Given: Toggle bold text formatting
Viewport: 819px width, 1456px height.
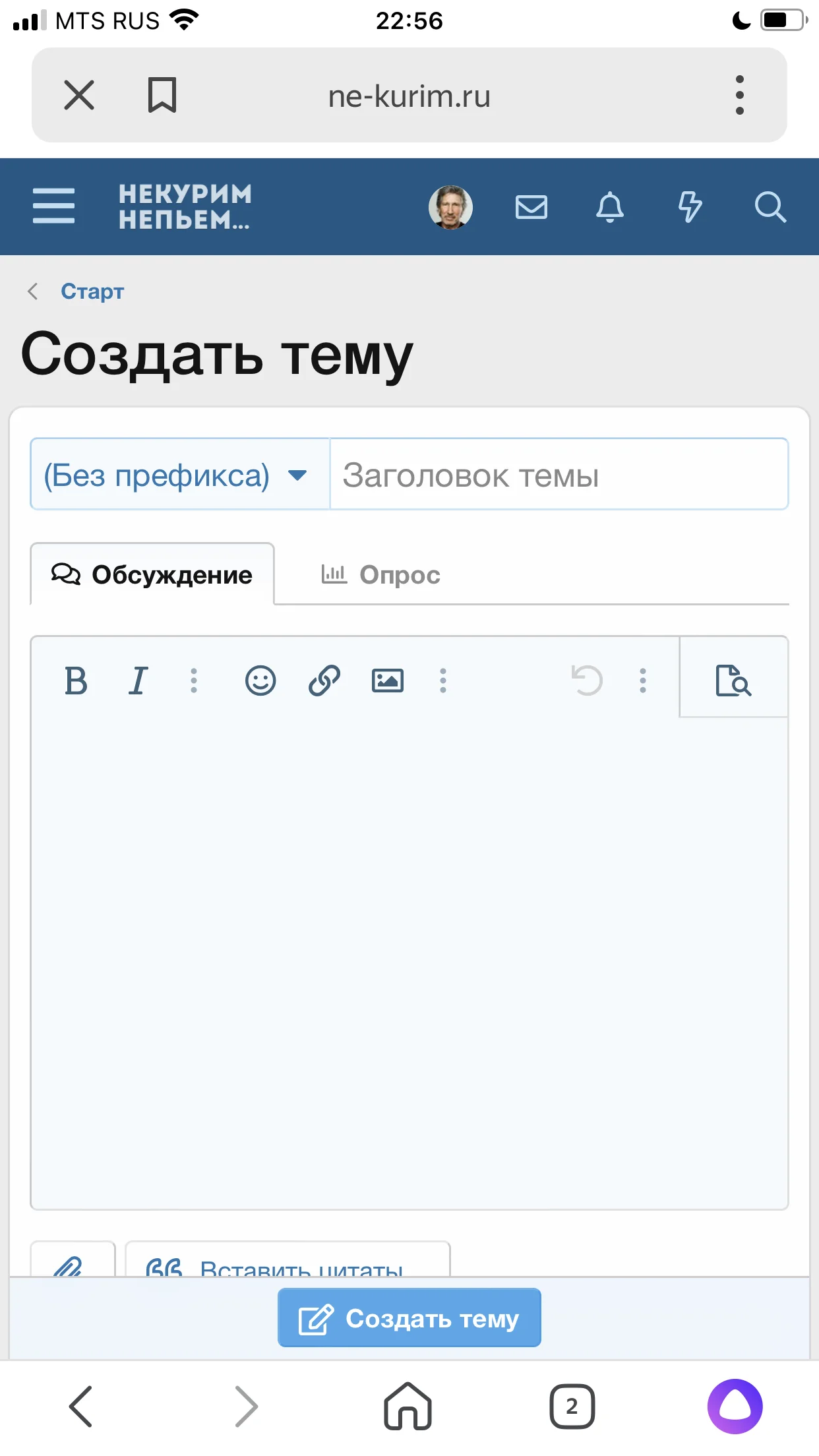Looking at the screenshot, I should click(76, 681).
